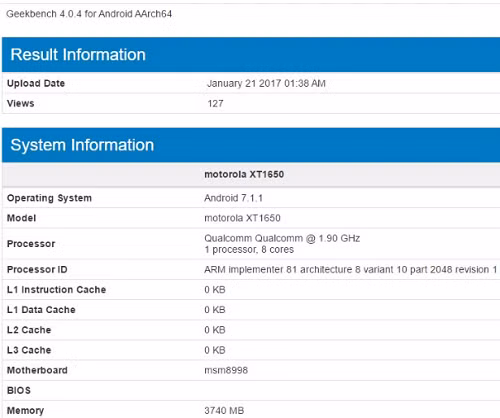Click the Qualcomm 1.90 GHz processor text
The width and height of the screenshot is (500, 418).
tap(282, 238)
